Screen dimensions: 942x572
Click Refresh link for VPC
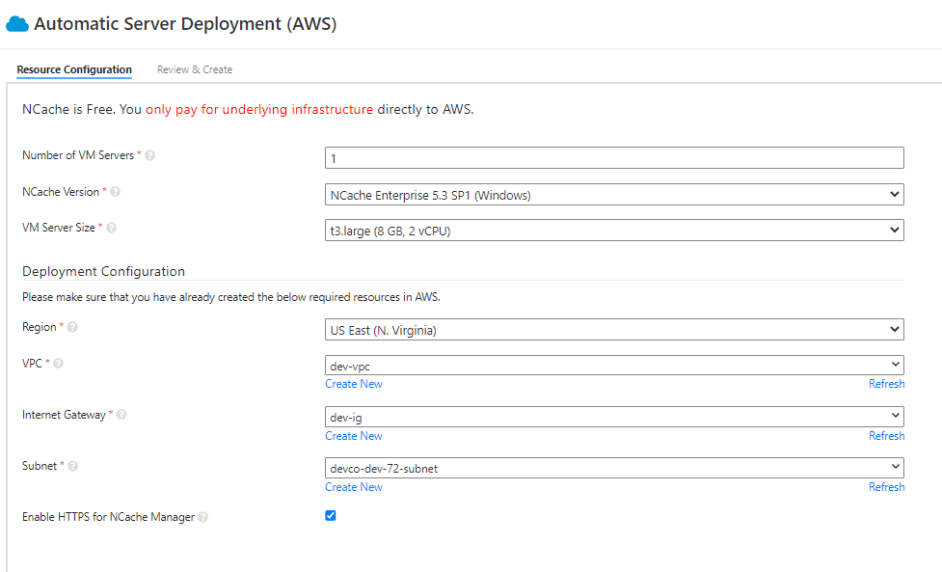point(887,384)
